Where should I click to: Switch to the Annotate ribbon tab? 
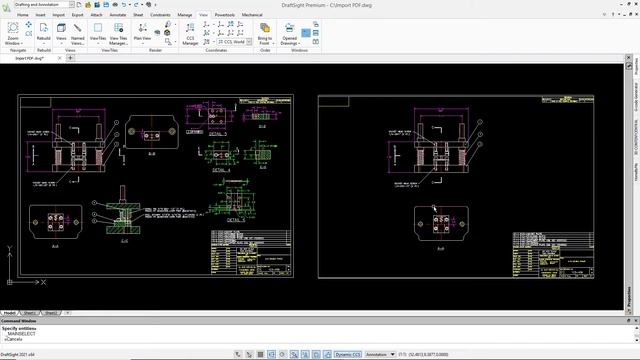(x=118, y=15)
